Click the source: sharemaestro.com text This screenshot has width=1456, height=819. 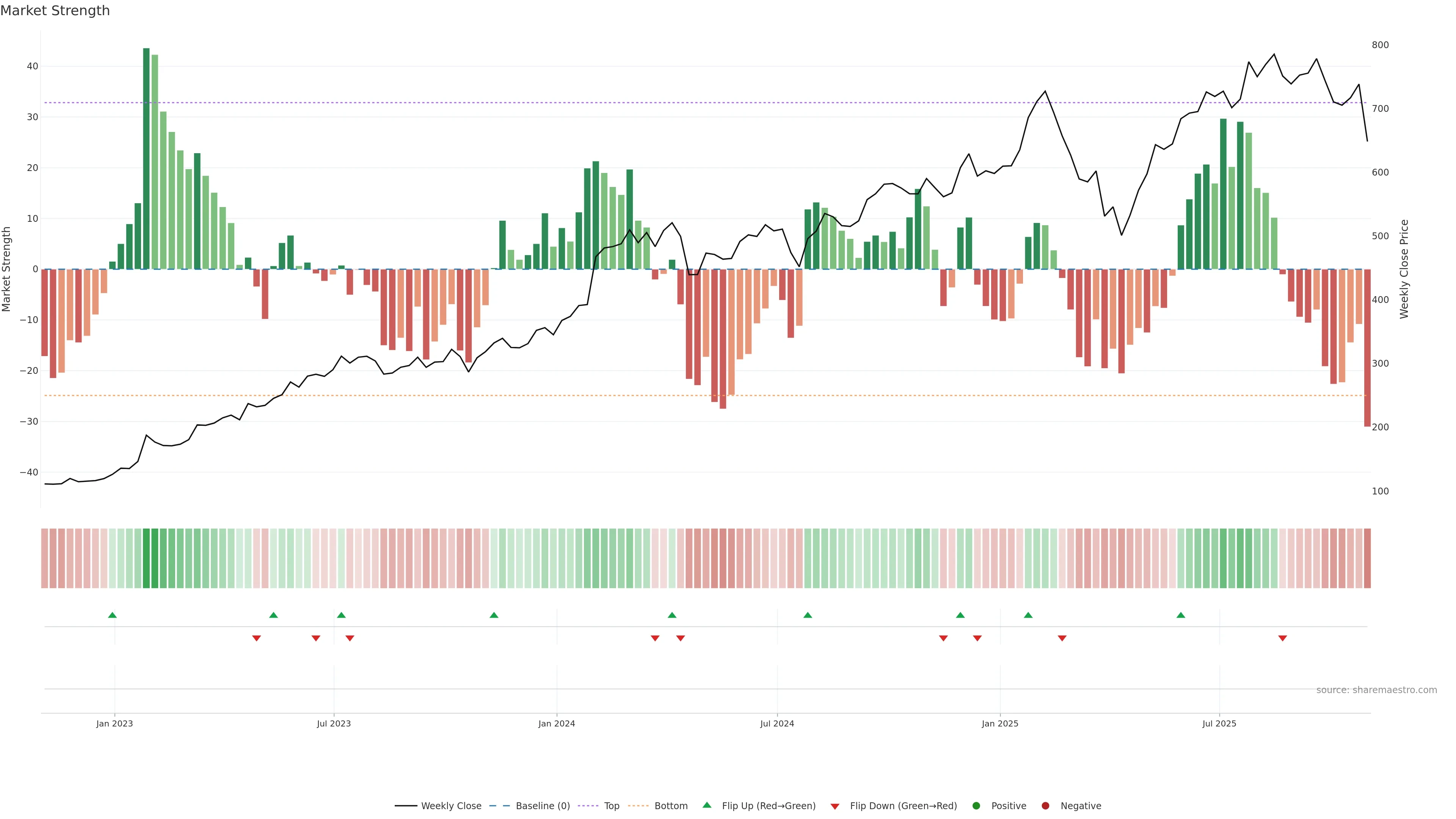click(x=1376, y=690)
